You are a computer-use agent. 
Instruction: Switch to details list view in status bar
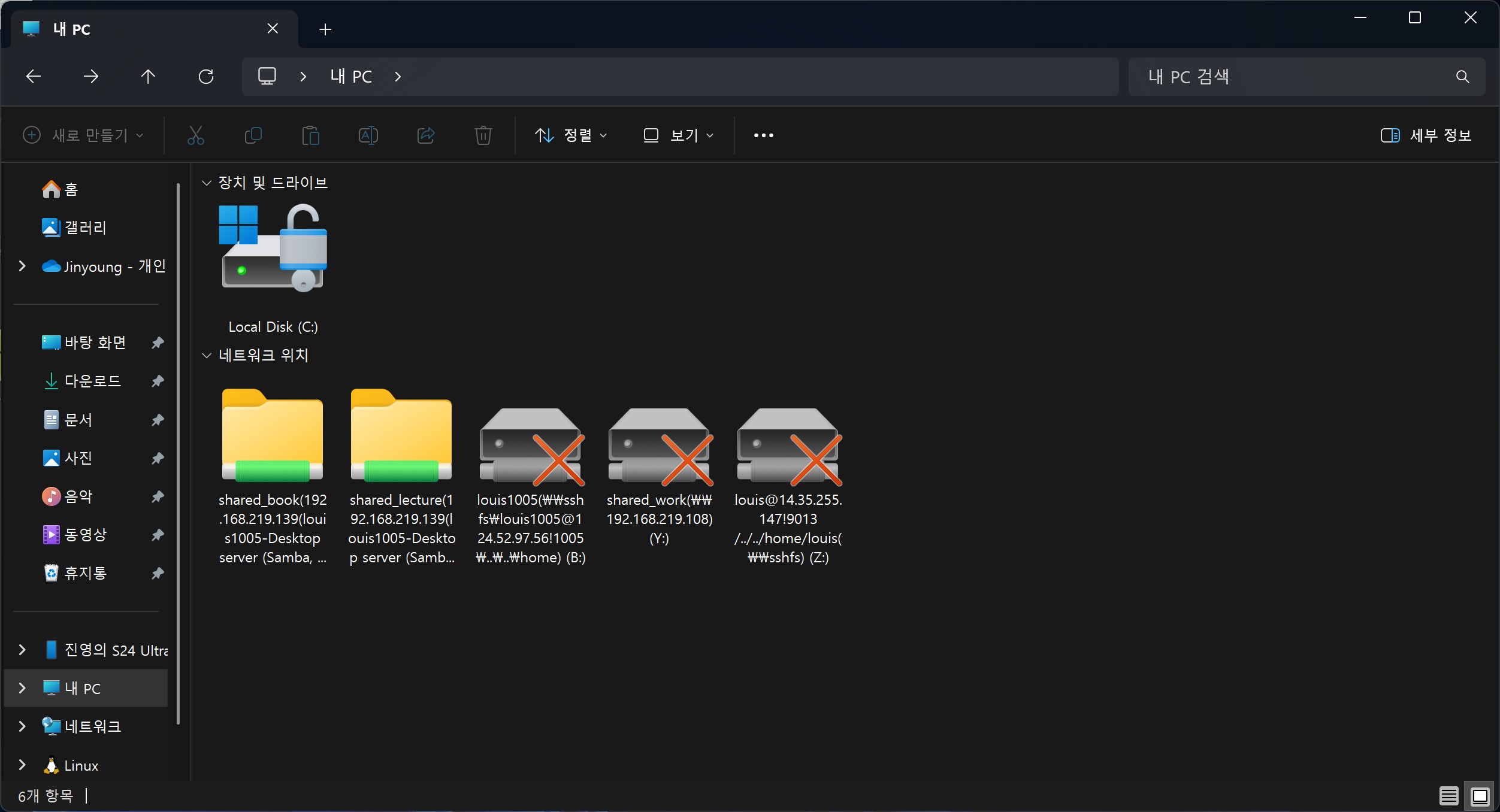(1448, 796)
